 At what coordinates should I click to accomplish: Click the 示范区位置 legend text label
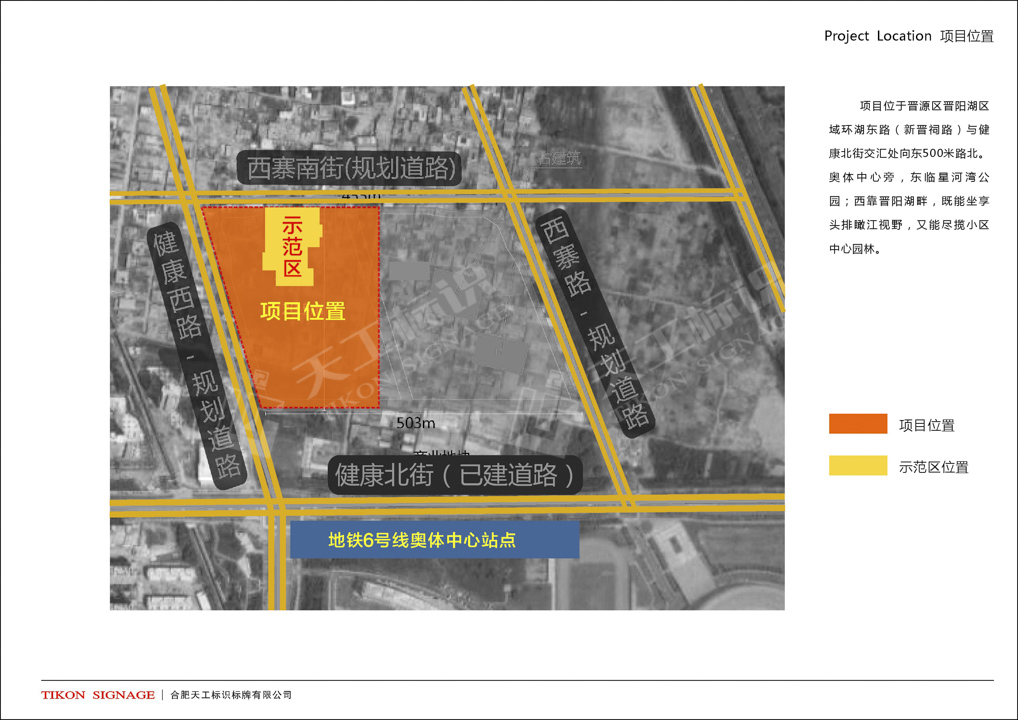click(933, 467)
